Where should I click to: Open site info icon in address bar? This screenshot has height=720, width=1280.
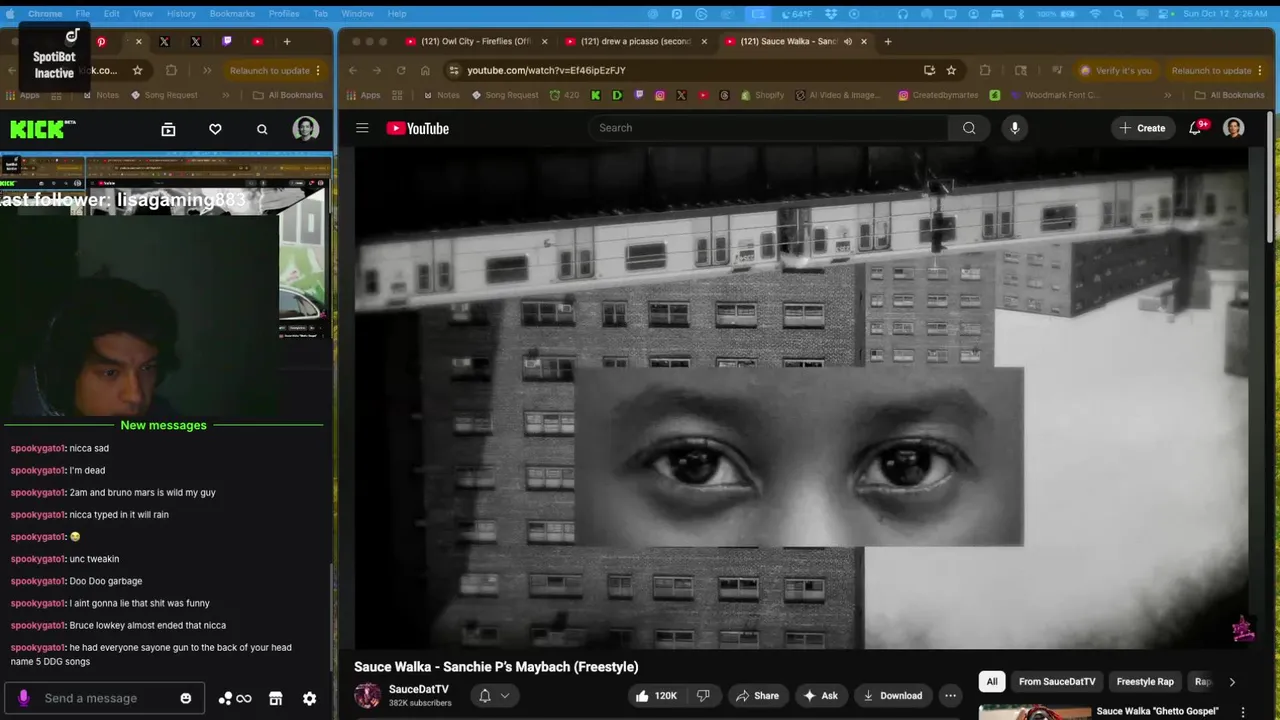[x=454, y=70]
